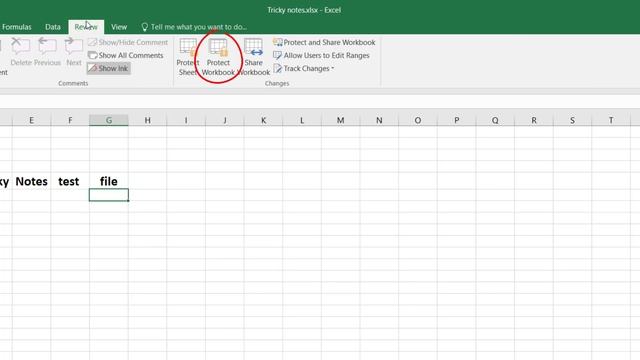Viewport: 640px width, 360px height.
Task: Open Allow Users to Edit Ranges
Action: [321, 56]
